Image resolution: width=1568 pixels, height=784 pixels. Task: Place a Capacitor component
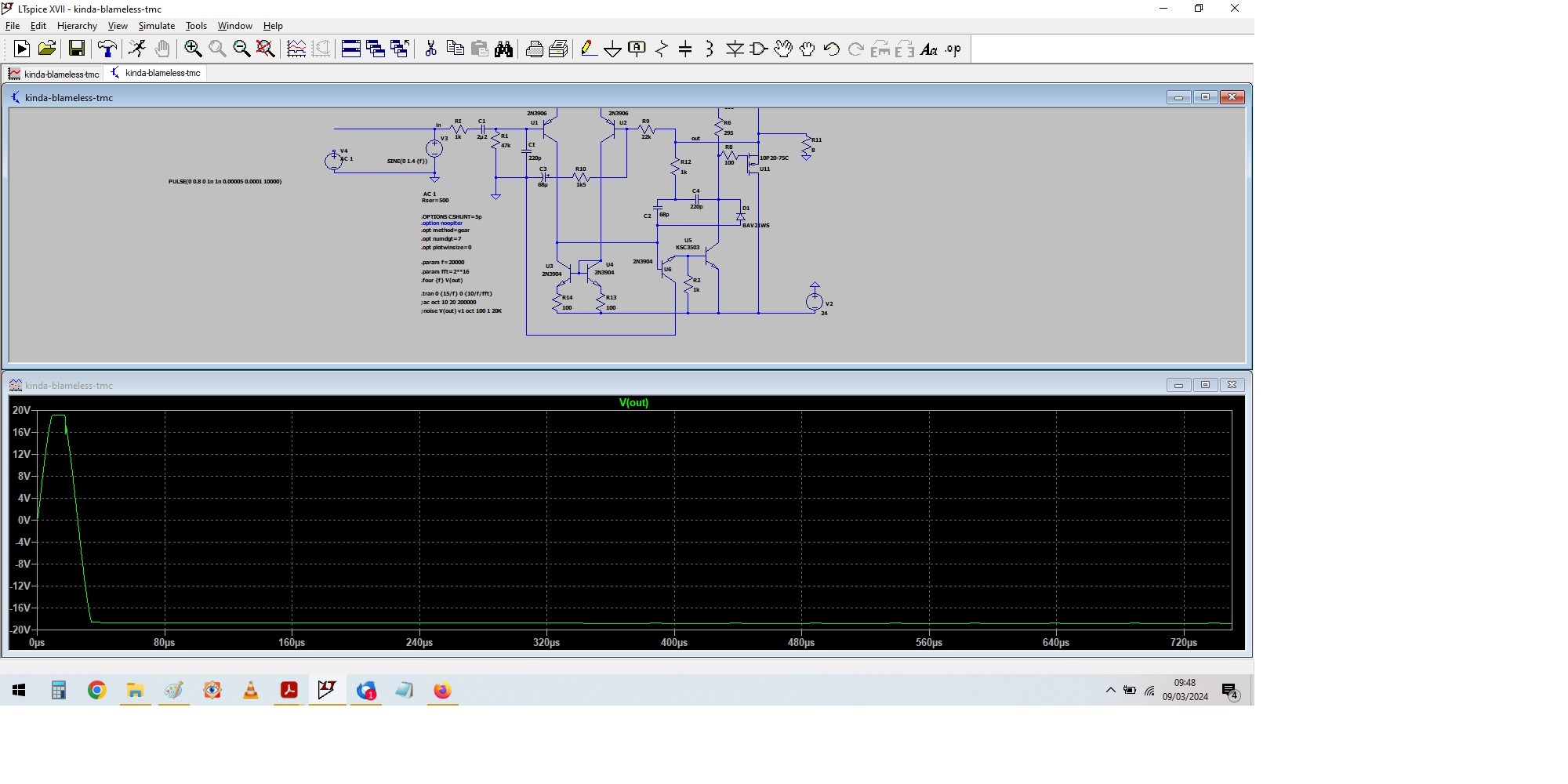(685, 49)
